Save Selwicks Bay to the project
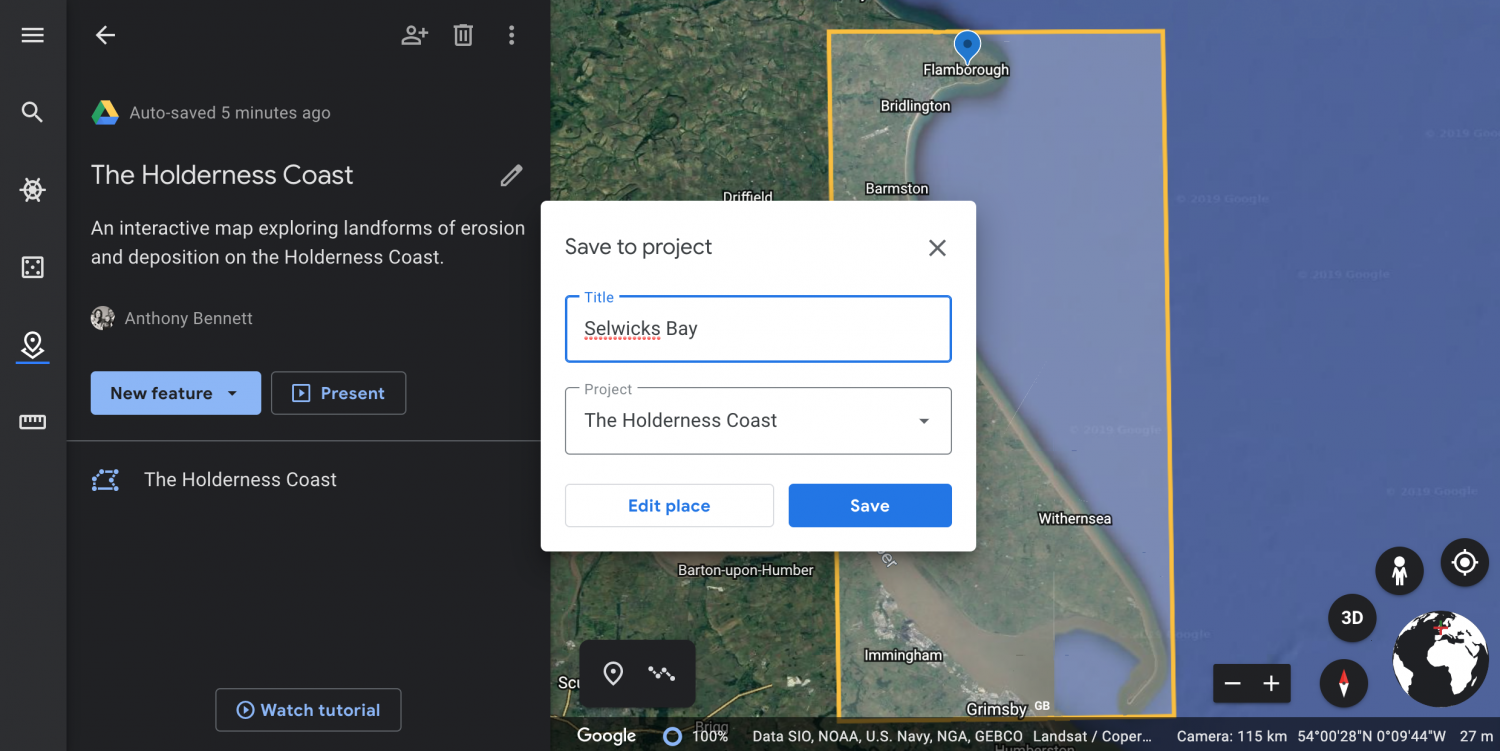Image resolution: width=1500 pixels, height=751 pixels. (x=869, y=505)
